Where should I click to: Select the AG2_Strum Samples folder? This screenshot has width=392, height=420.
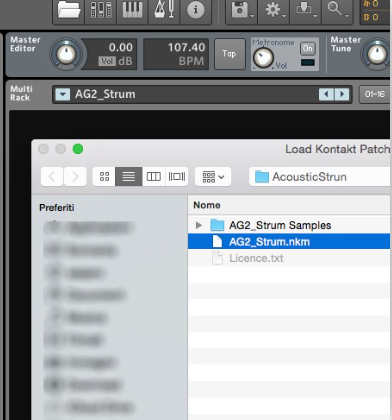[x=289, y=225]
